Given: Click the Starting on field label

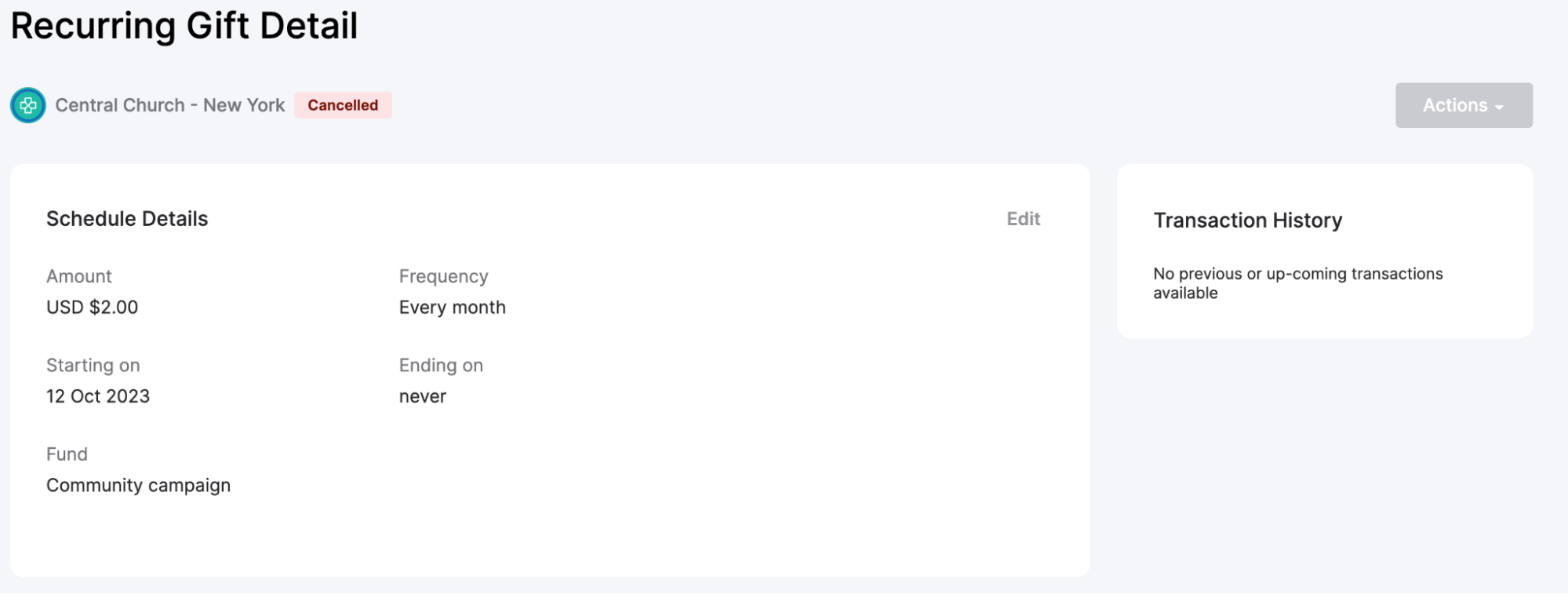Looking at the screenshot, I should pyautogui.click(x=93, y=366).
